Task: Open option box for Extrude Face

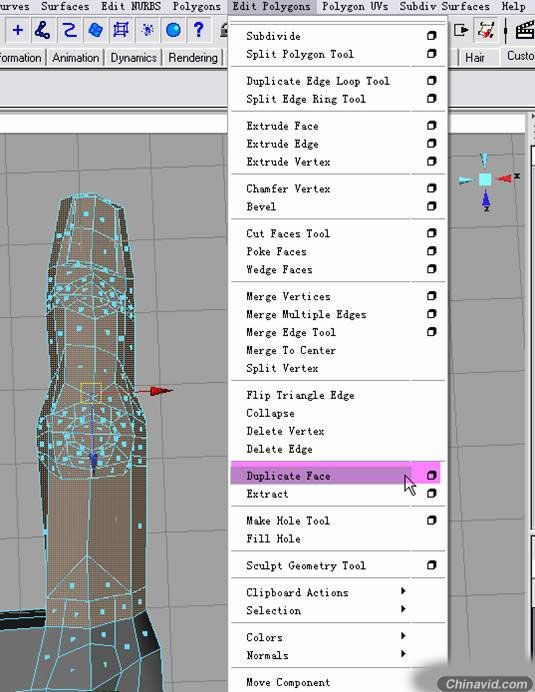Action: pos(432,126)
